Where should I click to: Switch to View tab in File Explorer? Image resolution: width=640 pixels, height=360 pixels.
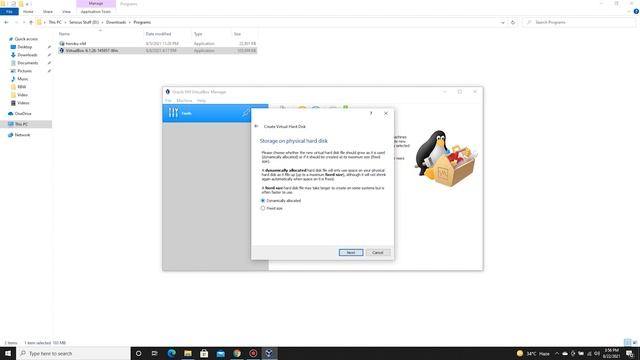[66, 12]
